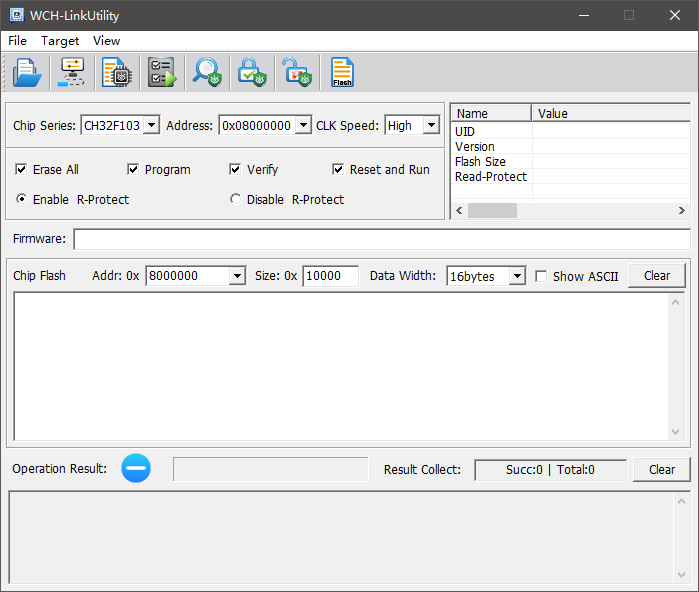Select the UID row in info table
Viewport: 699px width, 592px height.
pos(572,132)
